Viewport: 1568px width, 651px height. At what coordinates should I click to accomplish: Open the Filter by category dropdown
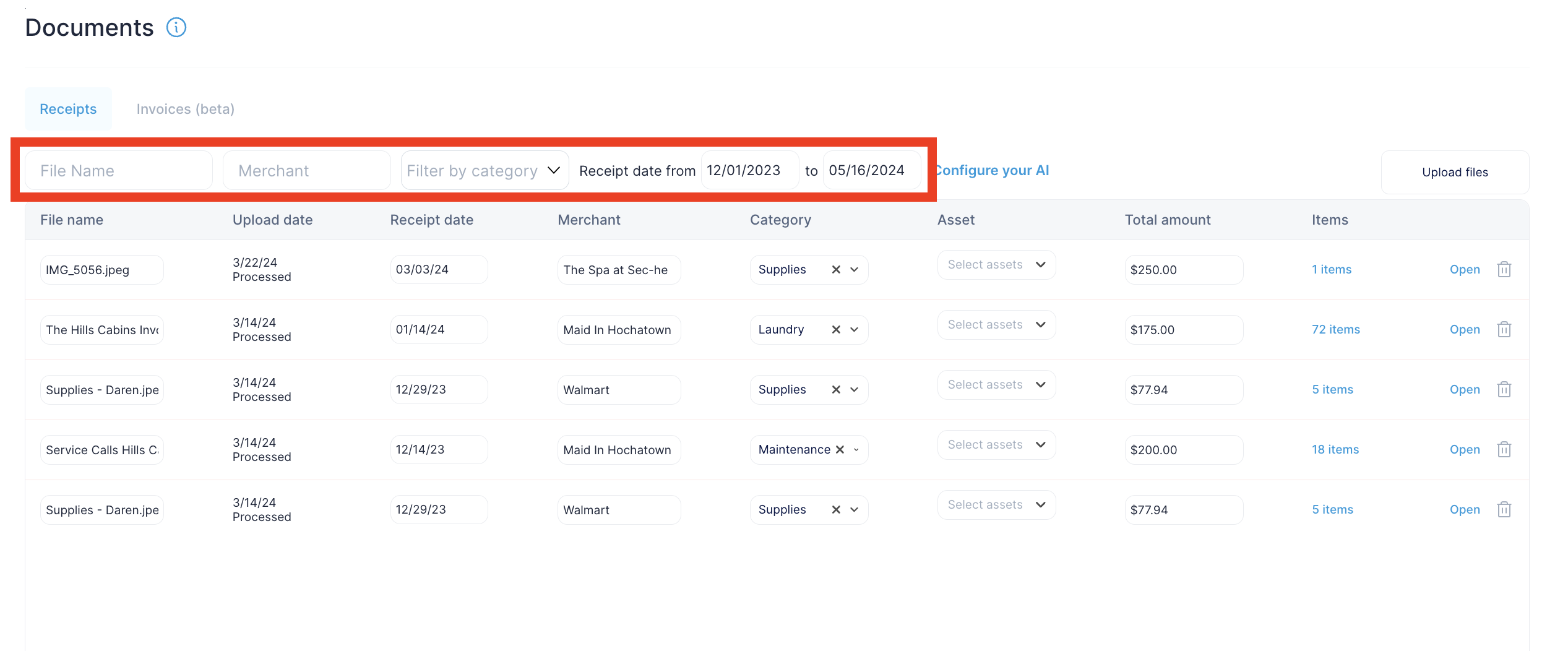(x=485, y=170)
